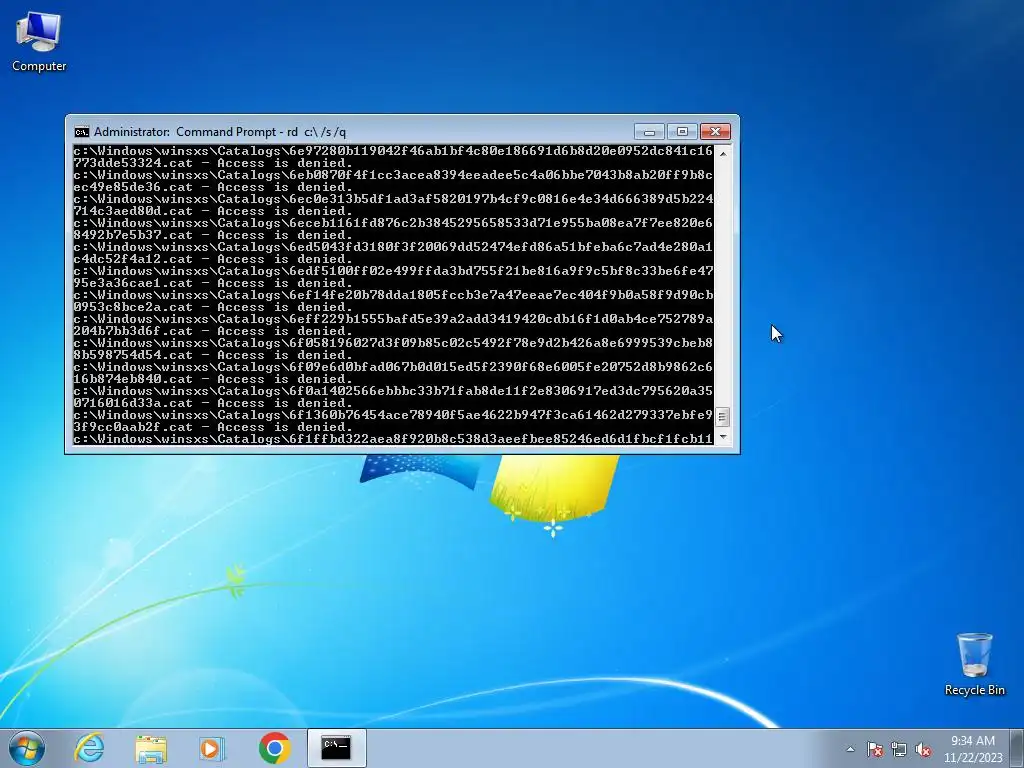
Task: Click the line with 95e3a36cae1.cat
Action: 213,283
